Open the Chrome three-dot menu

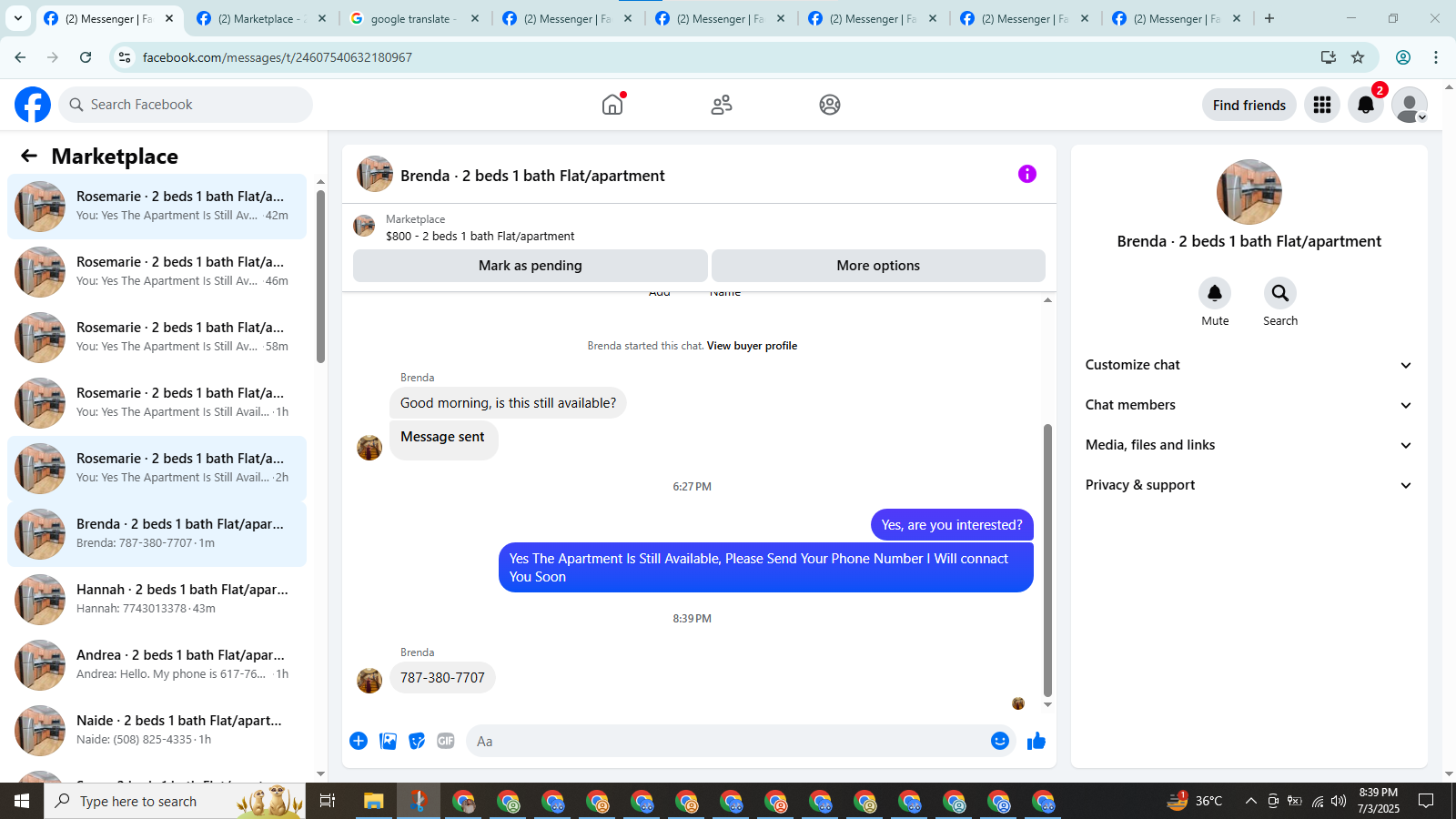tap(1436, 57)
